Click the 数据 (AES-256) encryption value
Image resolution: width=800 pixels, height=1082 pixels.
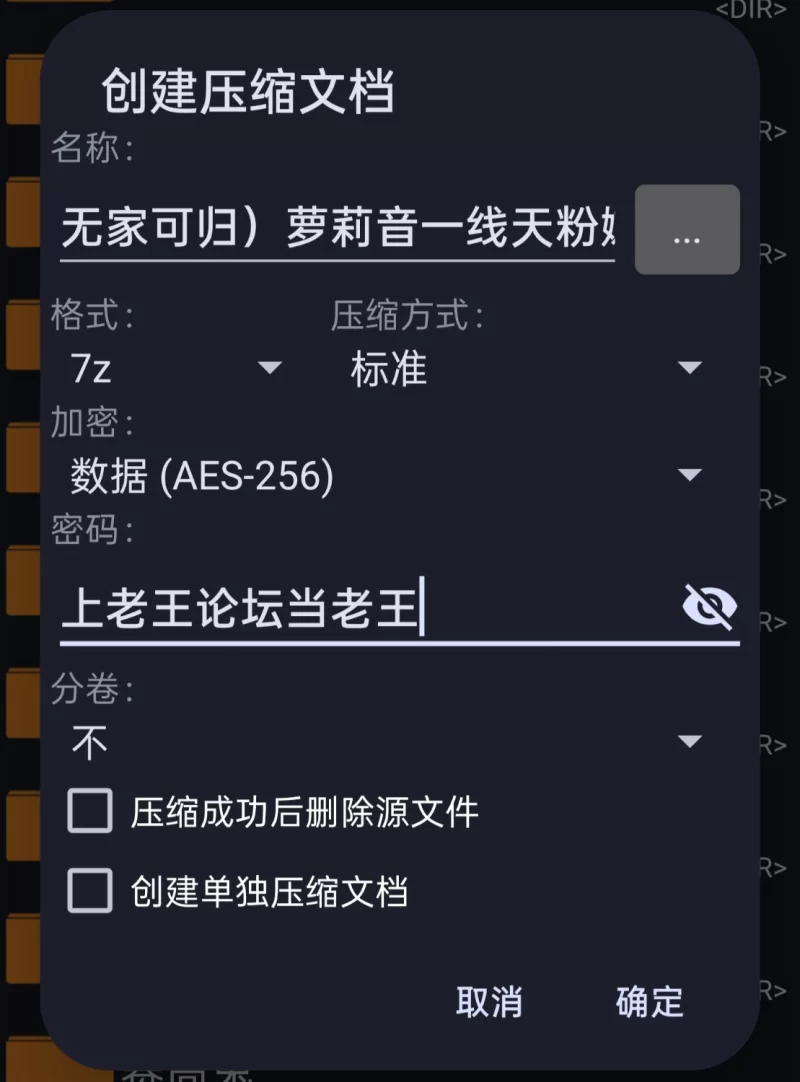tap(201, 476)
